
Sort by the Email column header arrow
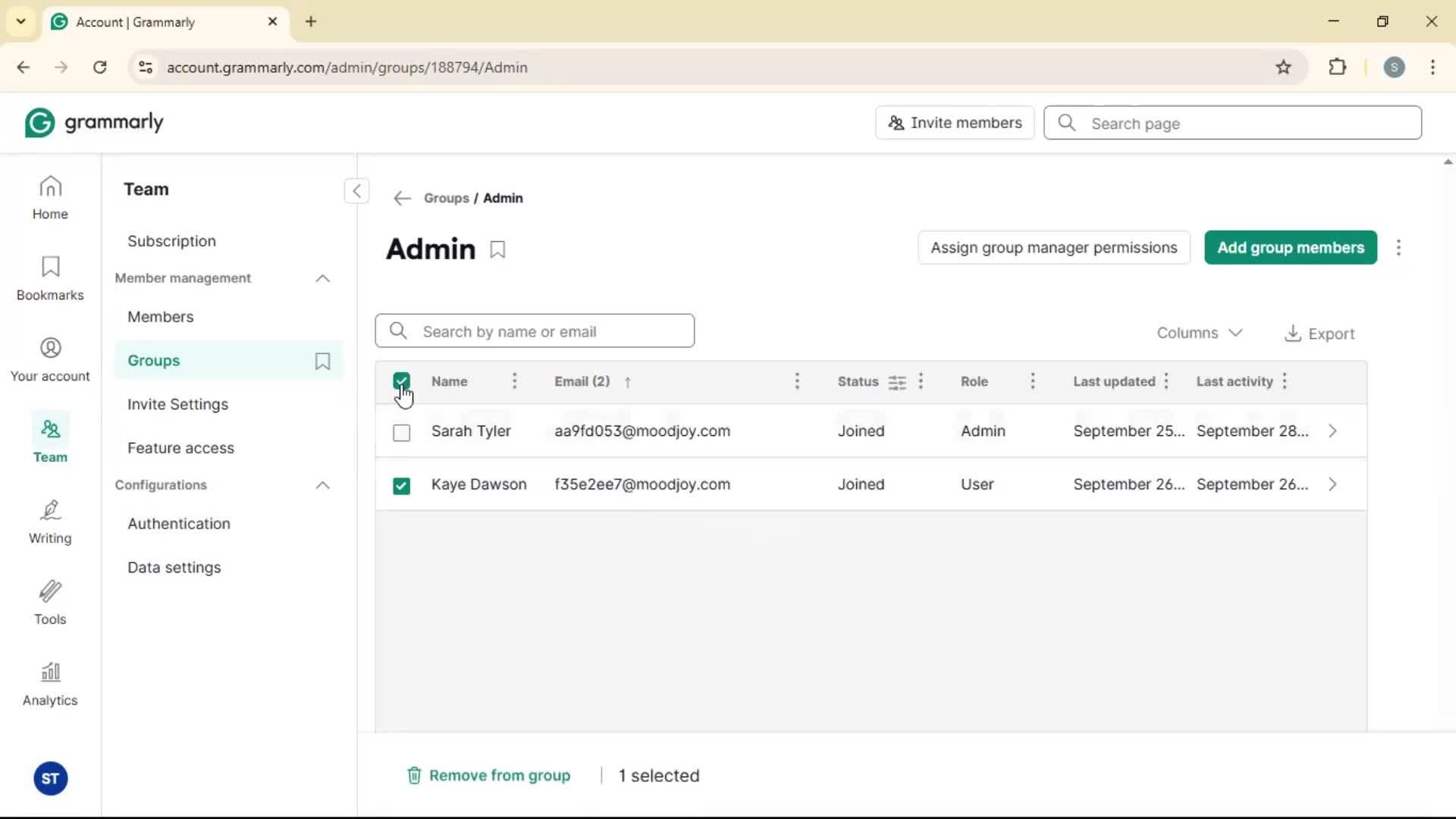627,382
